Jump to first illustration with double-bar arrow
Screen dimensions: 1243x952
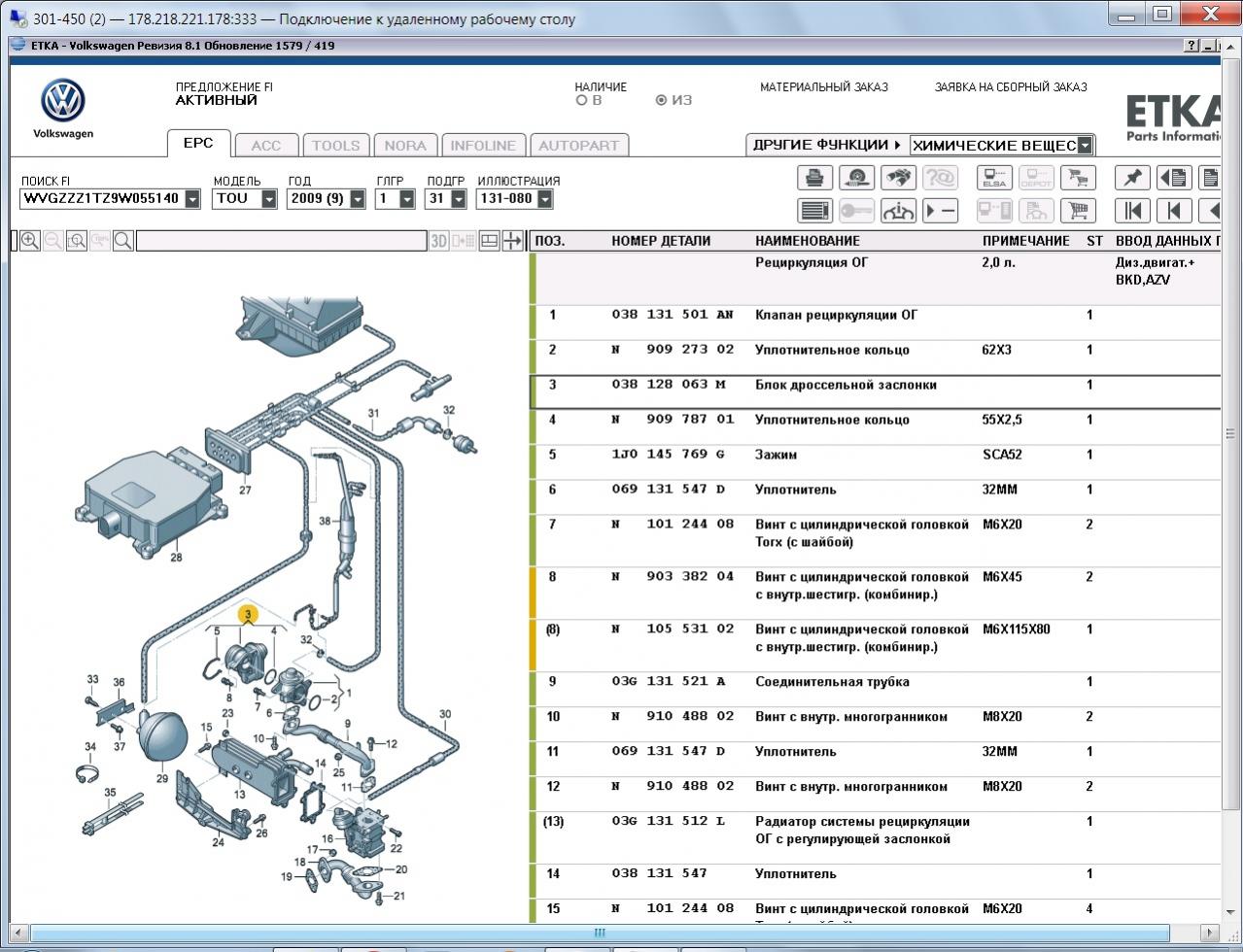click(x=1132, y=210)
